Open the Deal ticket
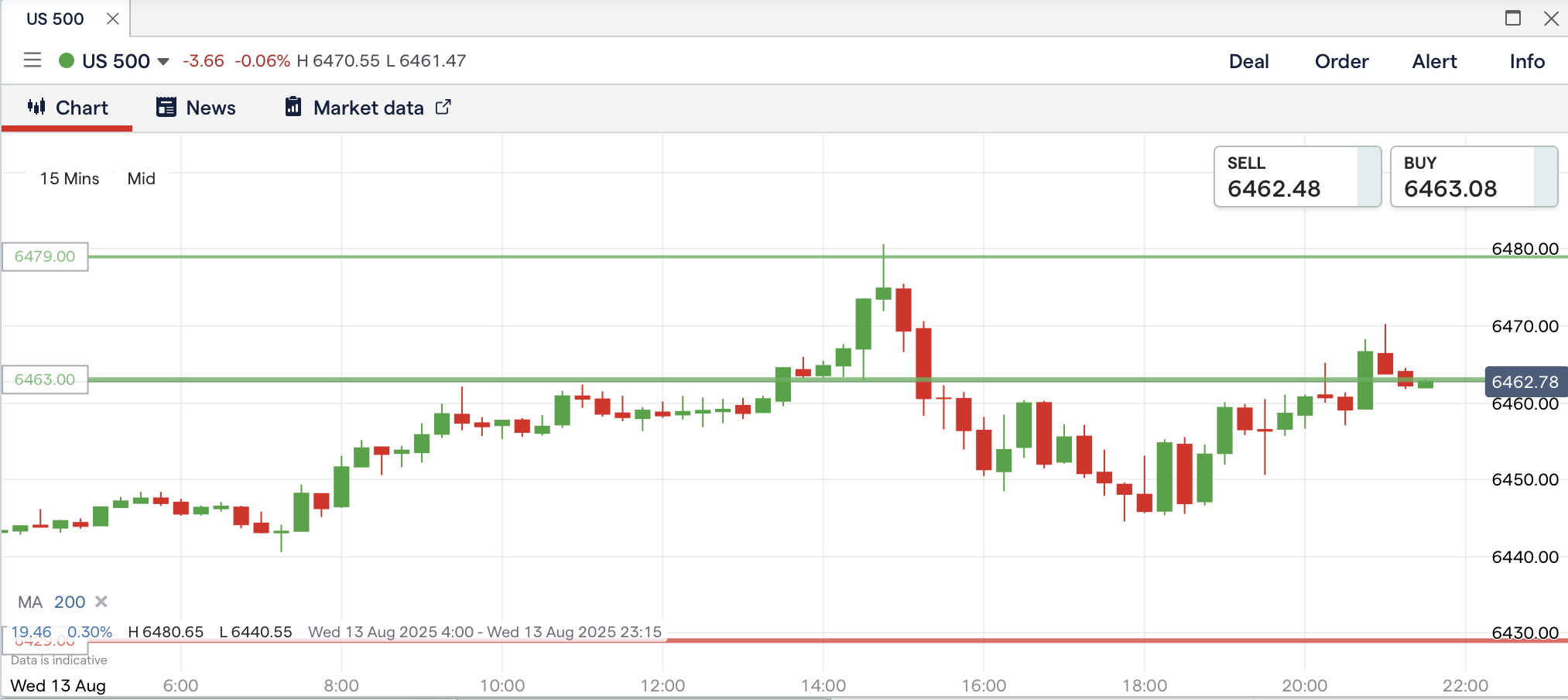Viewport: 1568px width, 700px height. [1248, 61]
